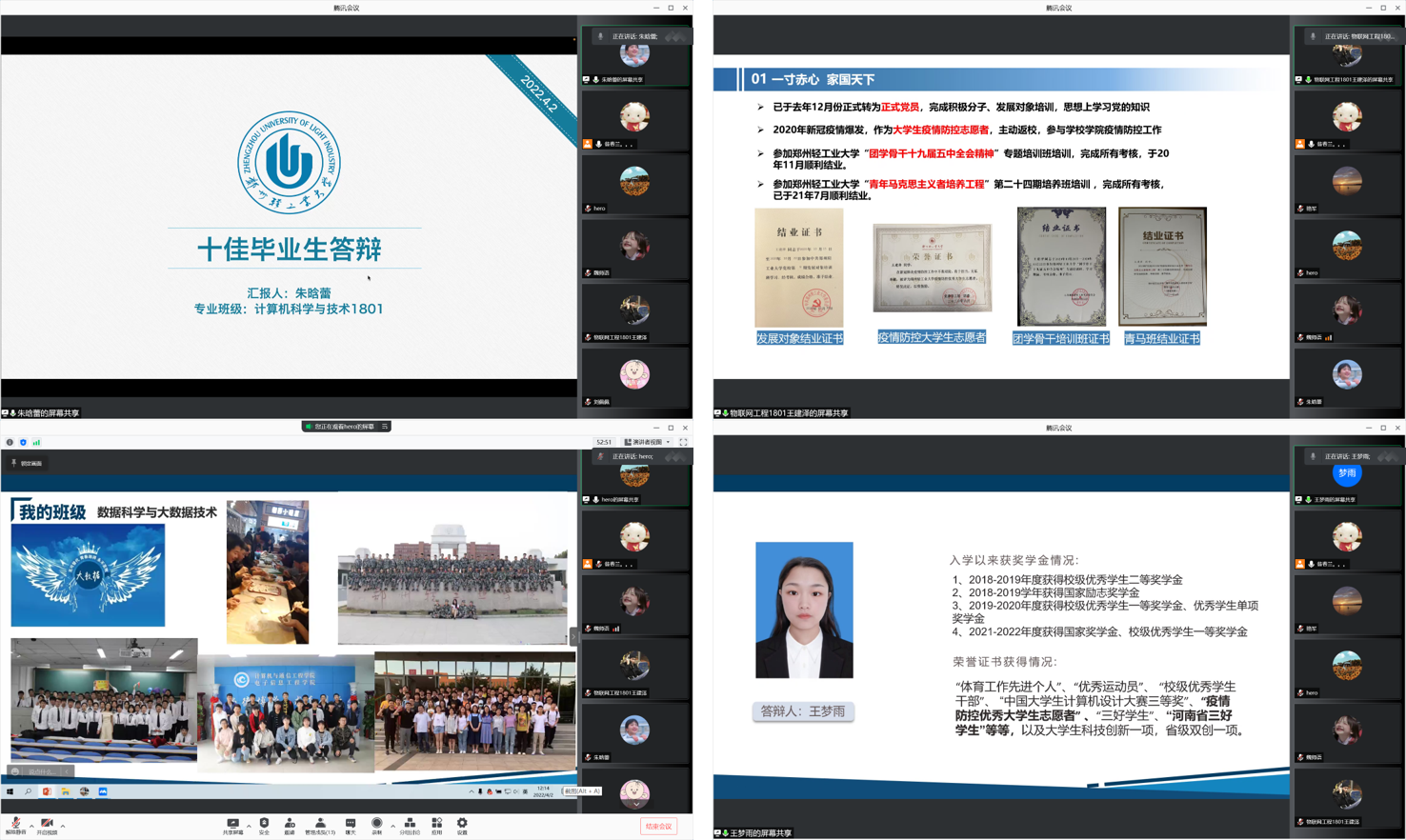Click the red 结束会议 end meeting button
The width and height of the screenshot is (1406, 840).
tap(658, 827)
